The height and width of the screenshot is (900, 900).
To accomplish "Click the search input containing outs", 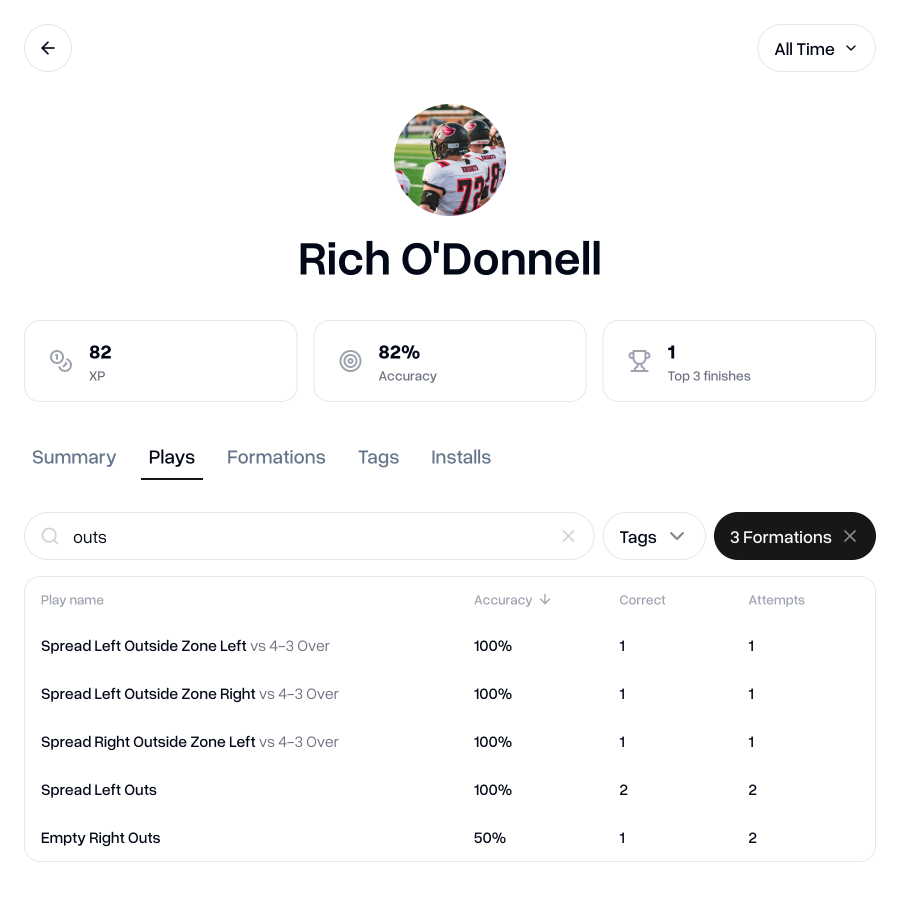I will 300,536.
